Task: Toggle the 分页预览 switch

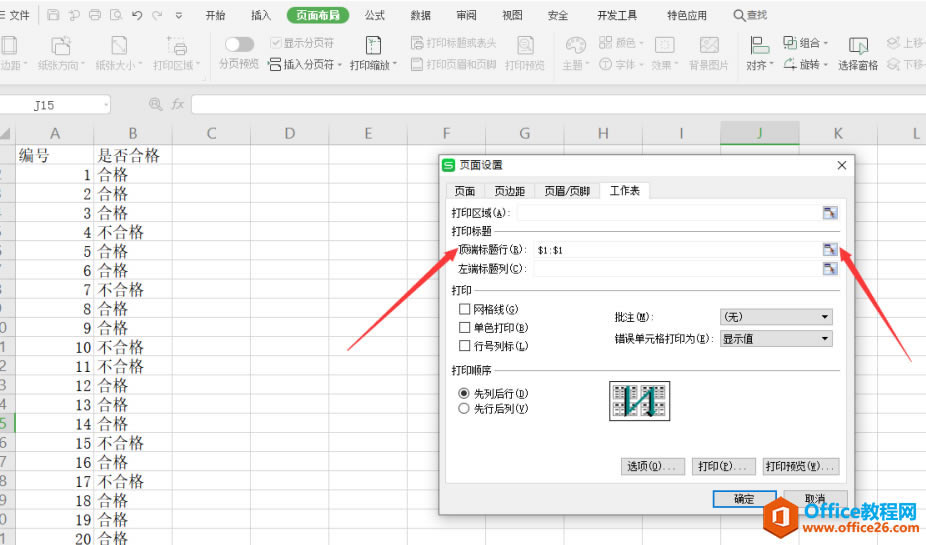Action: click(x=239, y=44)
